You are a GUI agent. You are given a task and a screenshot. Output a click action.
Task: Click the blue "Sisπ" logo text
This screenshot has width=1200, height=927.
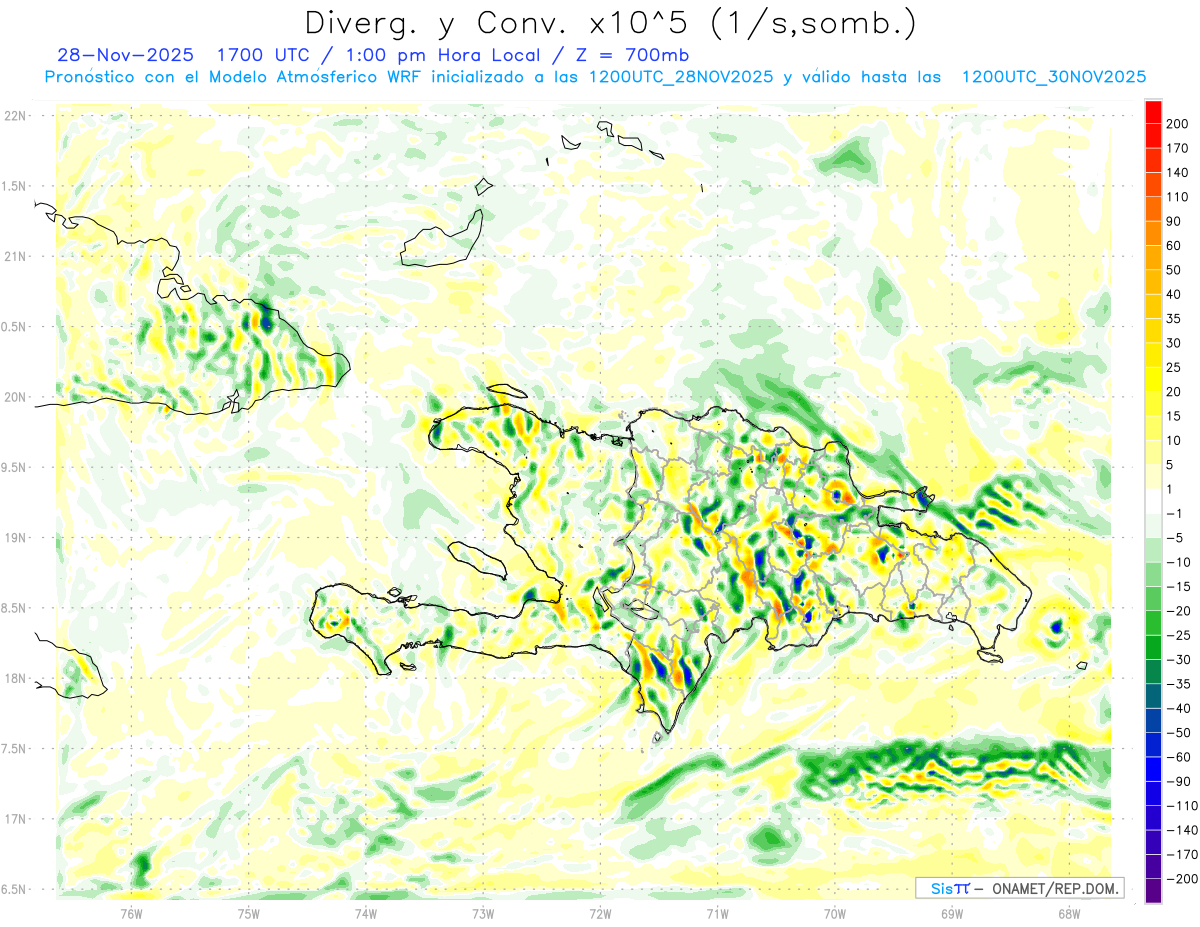(950, 888)
